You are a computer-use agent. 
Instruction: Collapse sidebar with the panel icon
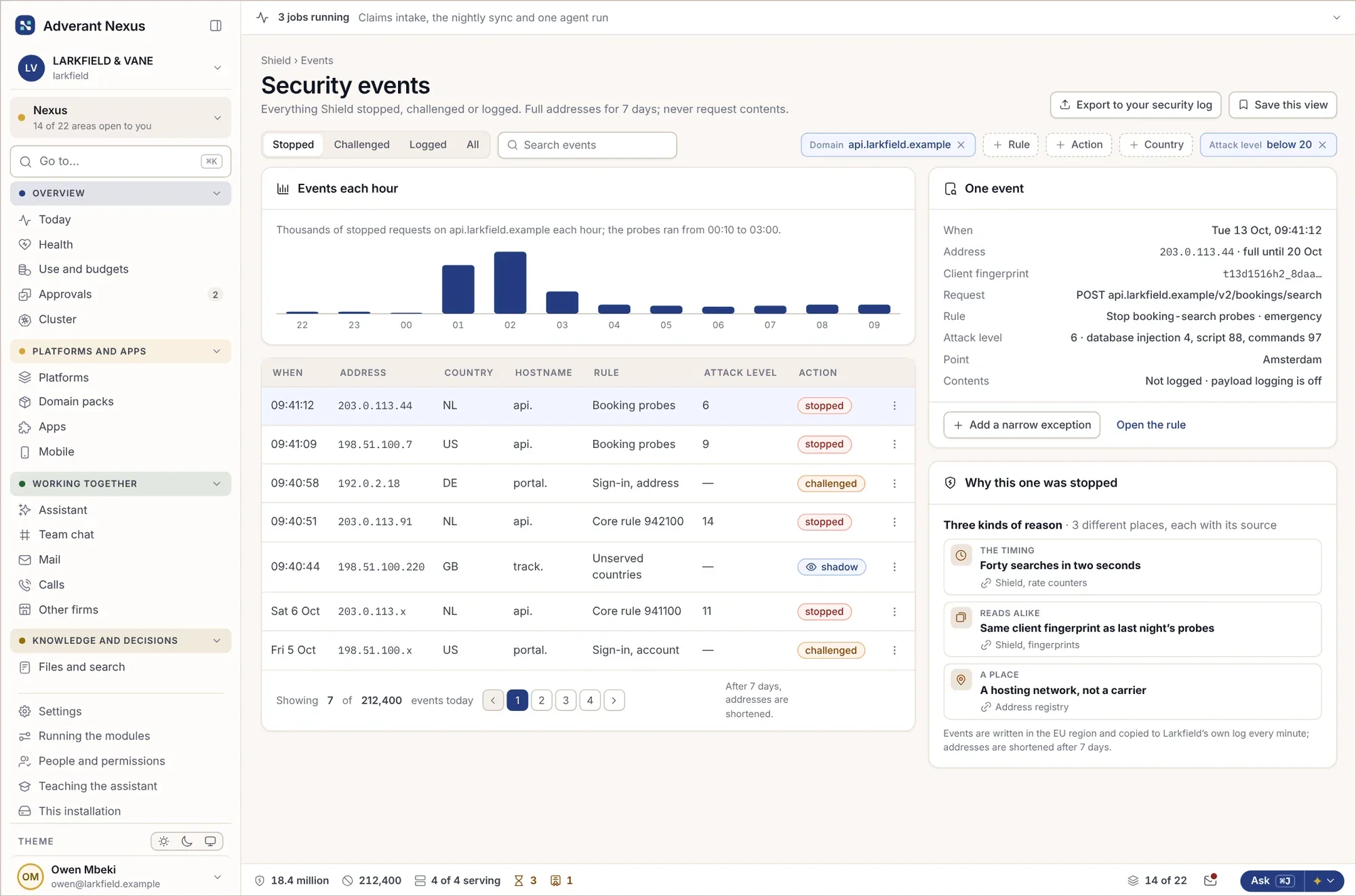(216, 26)
